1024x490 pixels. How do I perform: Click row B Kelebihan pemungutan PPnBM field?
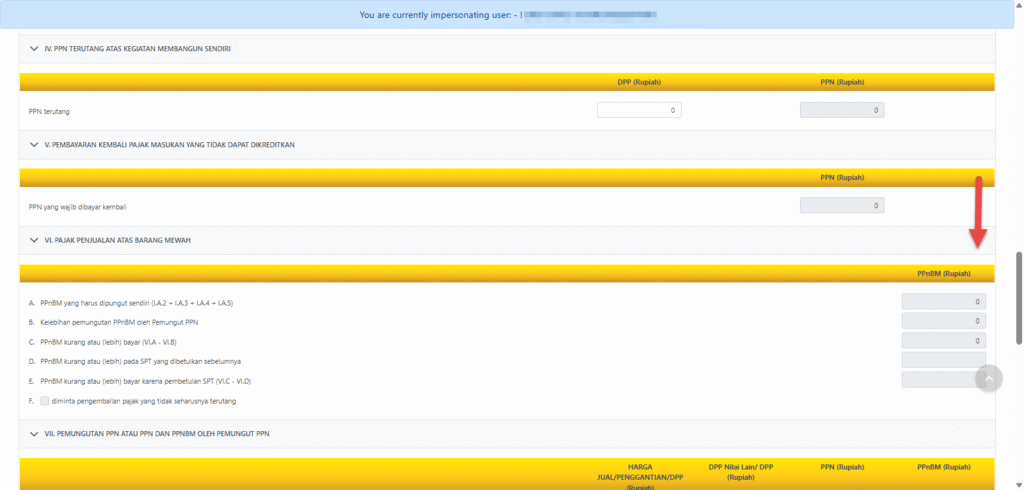[943, 321]
